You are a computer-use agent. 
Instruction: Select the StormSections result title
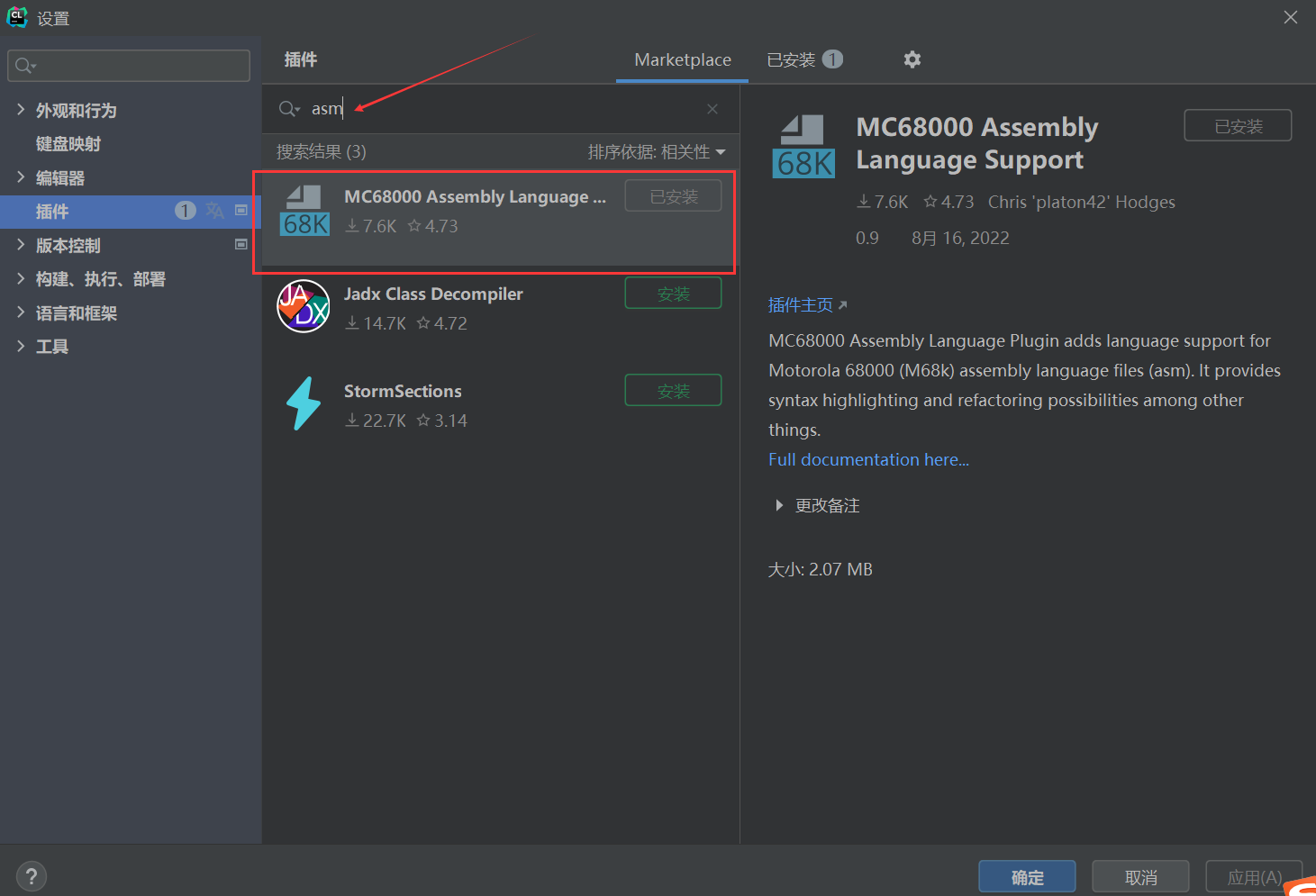pyautogui.click(x=403, y=391)
